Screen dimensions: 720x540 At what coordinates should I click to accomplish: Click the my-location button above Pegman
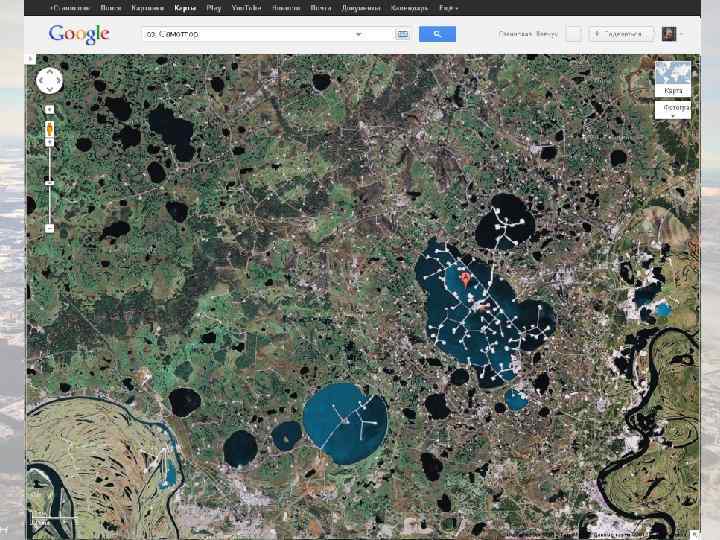pyautogui.click(x=50, y=109)
